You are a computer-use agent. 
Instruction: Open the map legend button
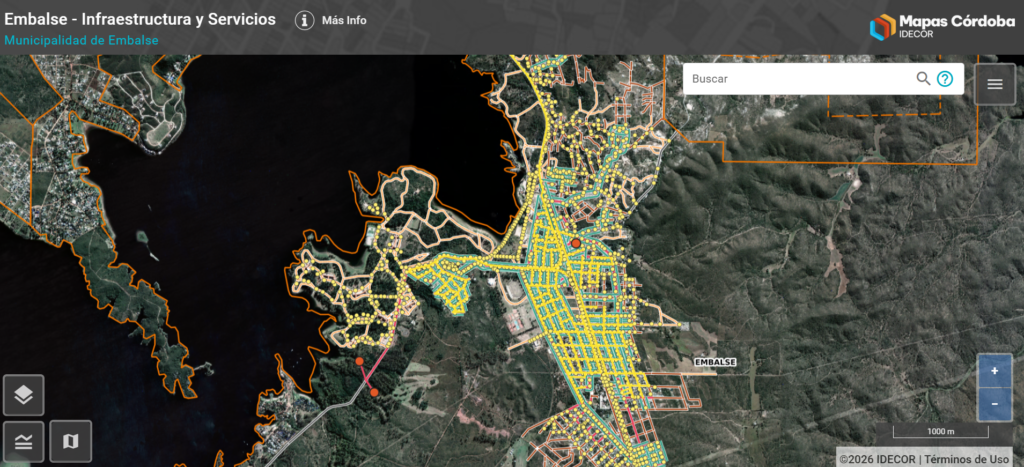[24, 441]
